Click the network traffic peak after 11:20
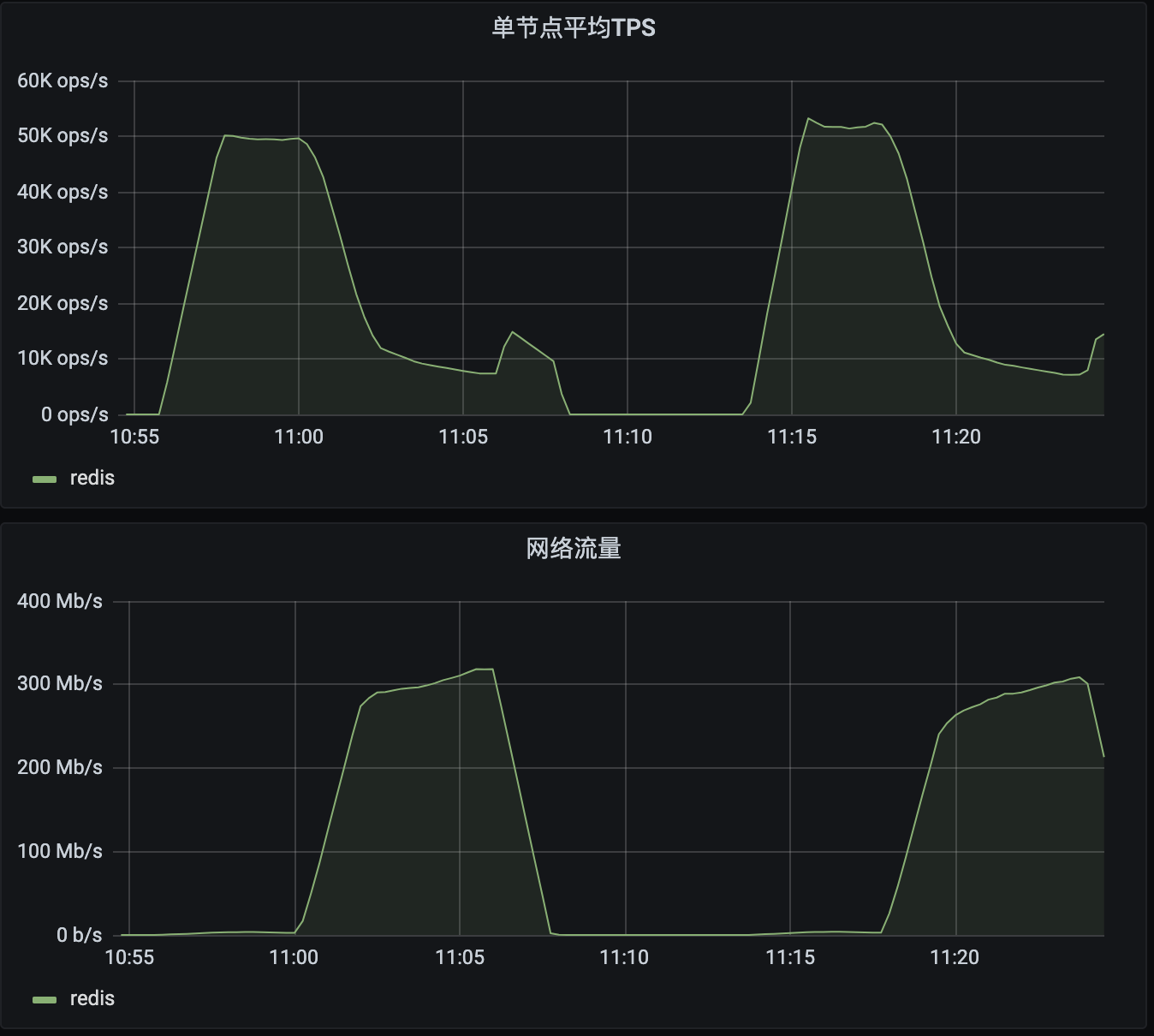Screen dimensions: 1154x1036 [x=1079, y=677]
